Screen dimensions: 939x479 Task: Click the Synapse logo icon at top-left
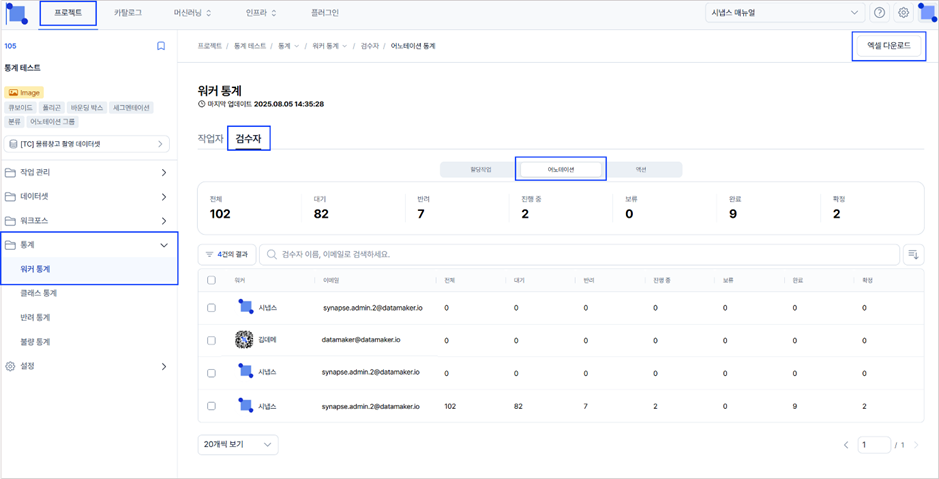click(16, 13)
